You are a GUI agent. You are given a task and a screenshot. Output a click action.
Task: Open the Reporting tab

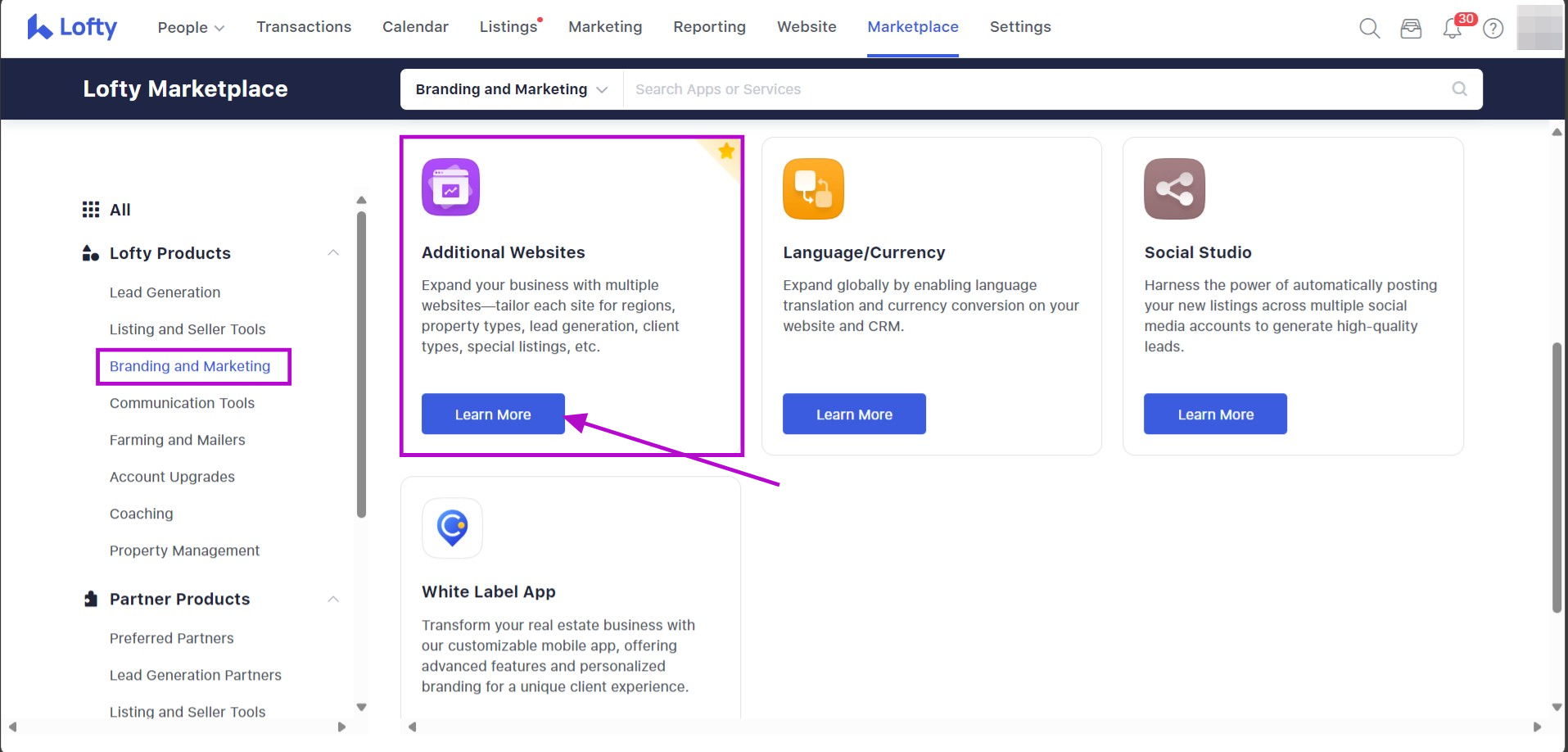[x=709, y=27]
